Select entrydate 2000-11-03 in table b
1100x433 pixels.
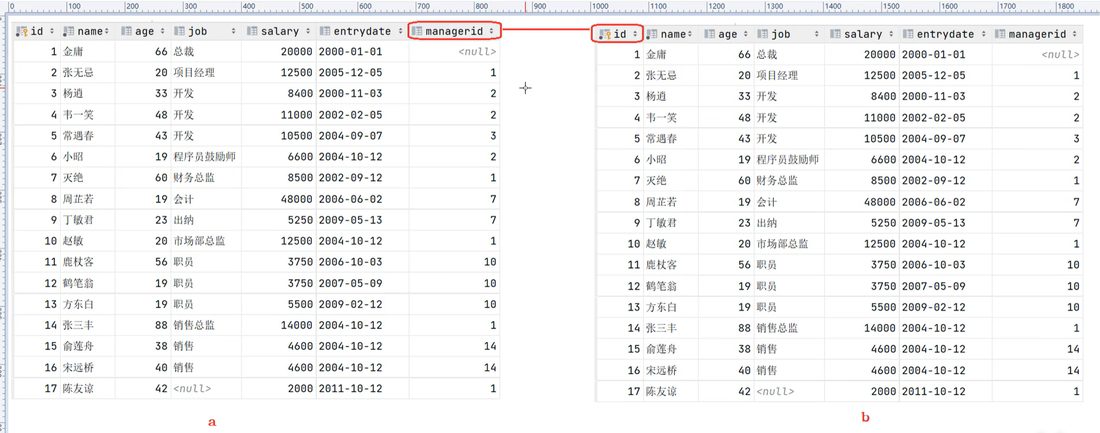tap(946, 97)
